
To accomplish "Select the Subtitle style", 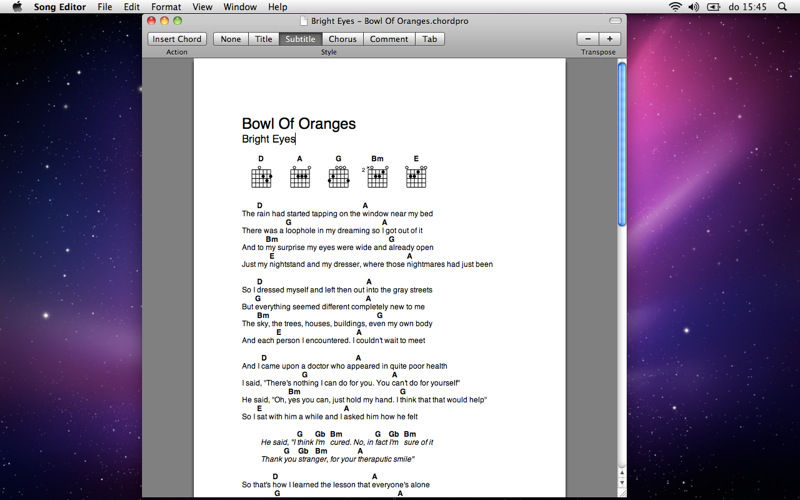I will (x=301, y=39).
